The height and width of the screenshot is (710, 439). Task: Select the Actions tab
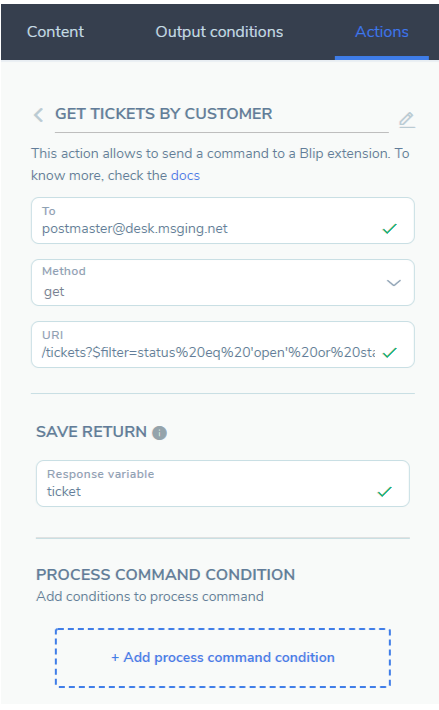382,32
